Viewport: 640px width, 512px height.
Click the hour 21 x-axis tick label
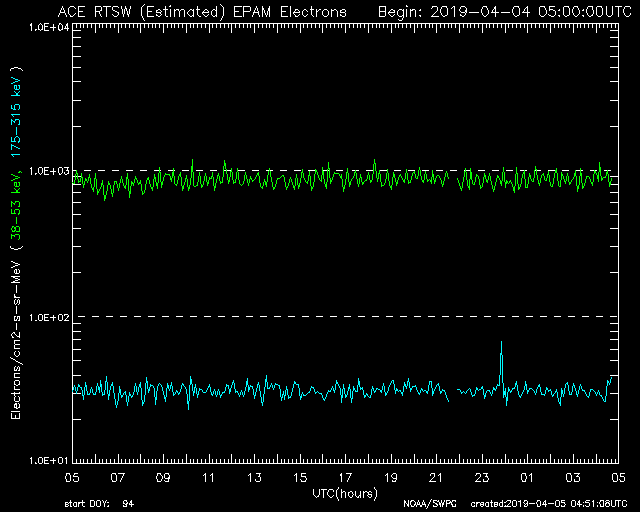[436, 477]
